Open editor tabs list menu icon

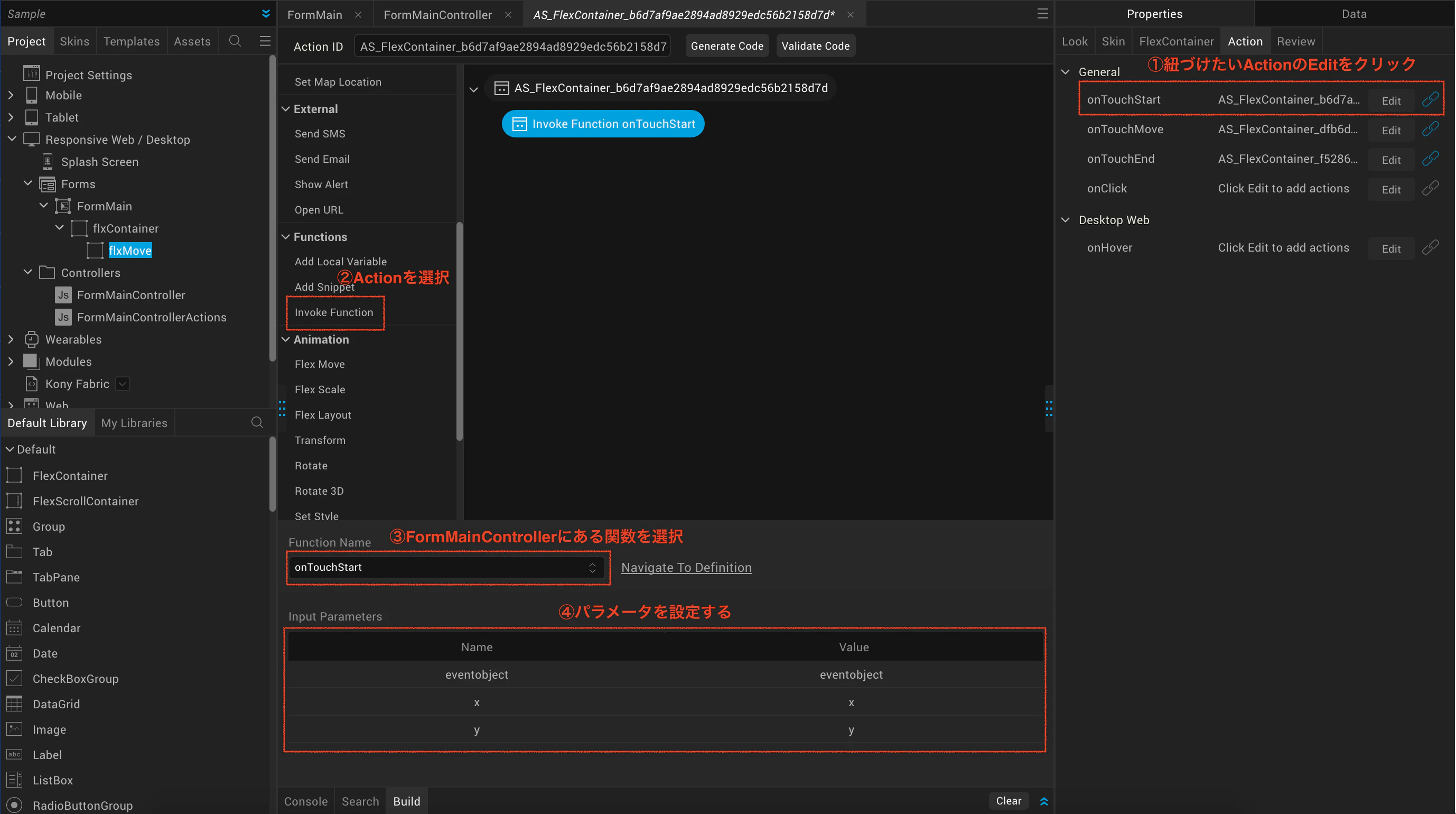(x=1042, y=14)
